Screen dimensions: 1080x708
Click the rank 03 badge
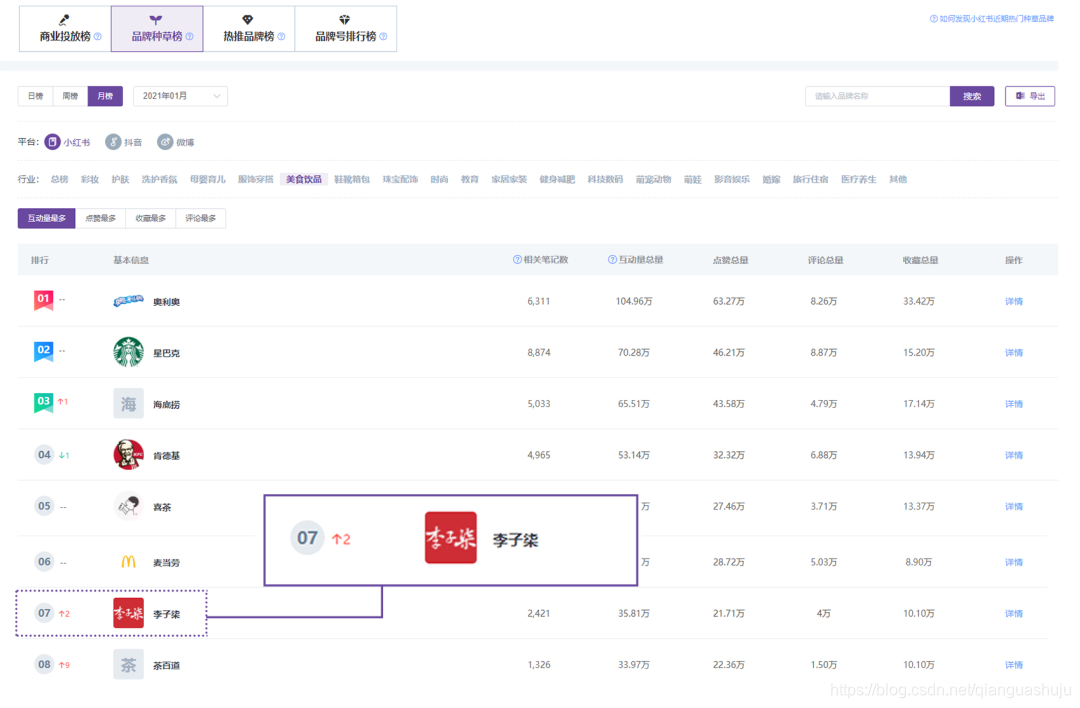(43, 402)
